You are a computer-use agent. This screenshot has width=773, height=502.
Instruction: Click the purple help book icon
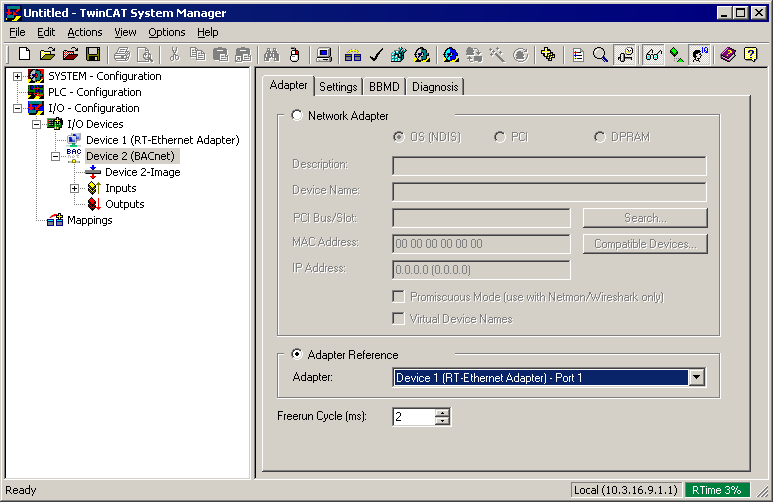pos(728,54)
